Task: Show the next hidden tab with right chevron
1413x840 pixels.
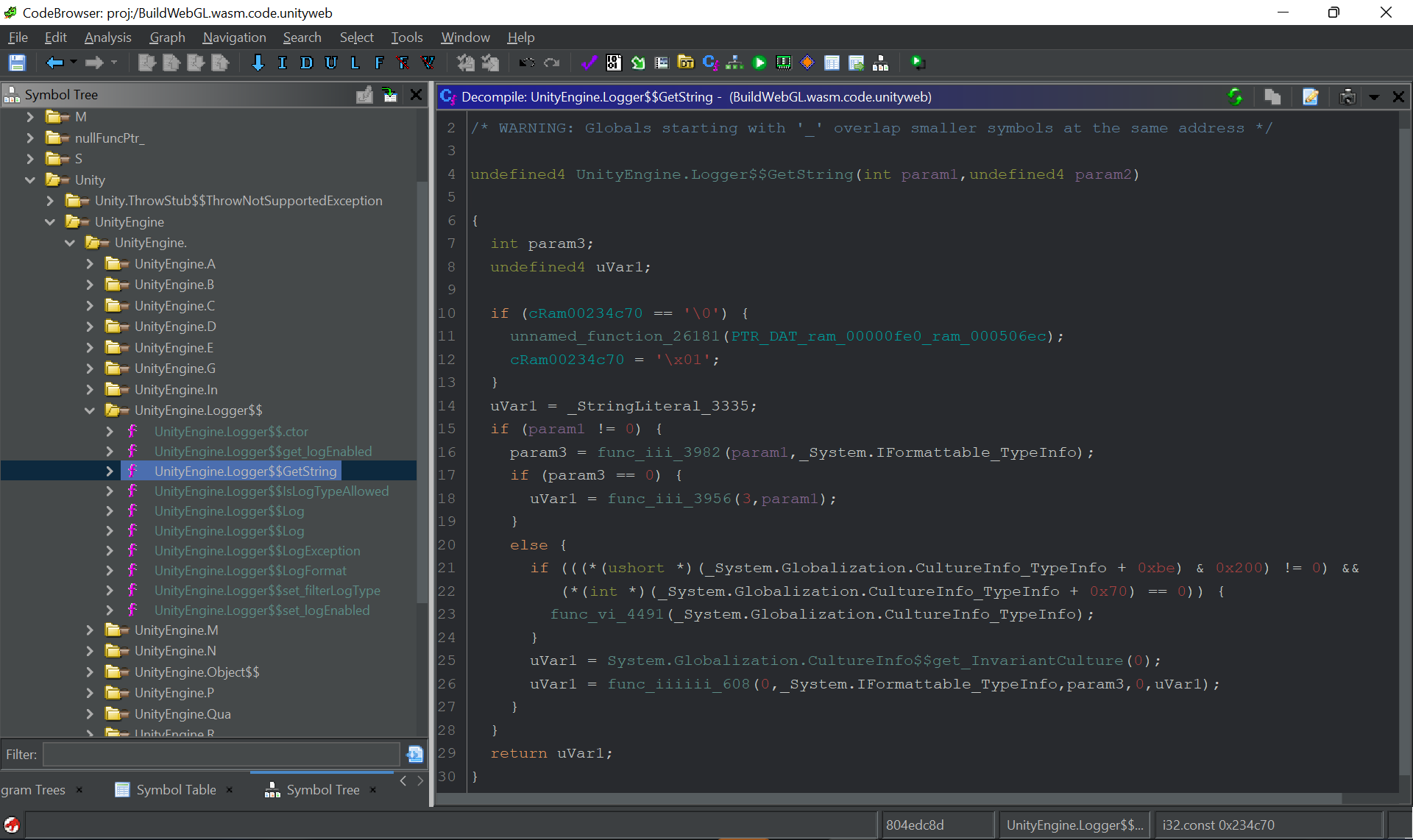Action: 420,781
